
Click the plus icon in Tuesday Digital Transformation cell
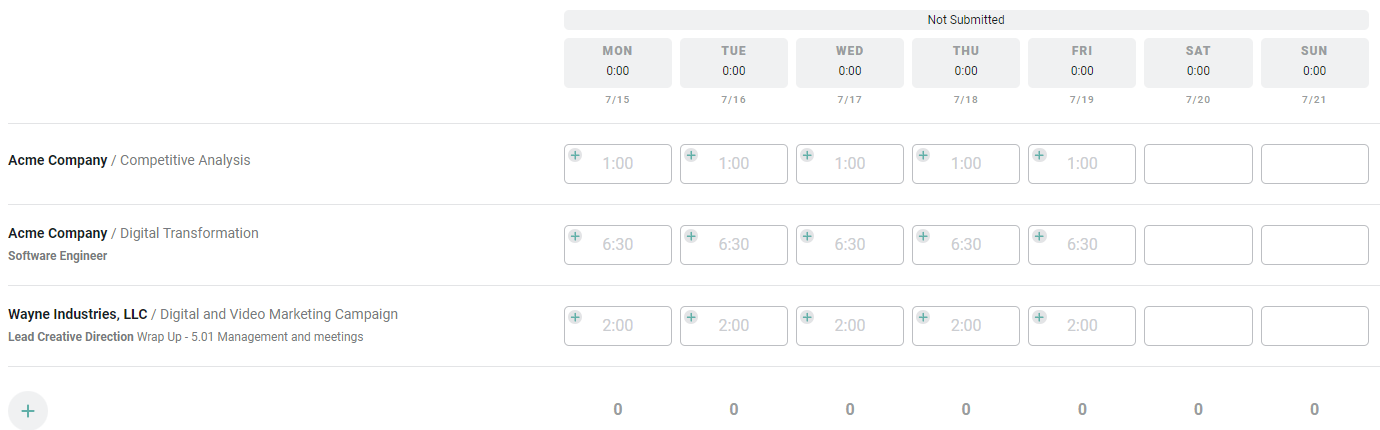[691, 236]
